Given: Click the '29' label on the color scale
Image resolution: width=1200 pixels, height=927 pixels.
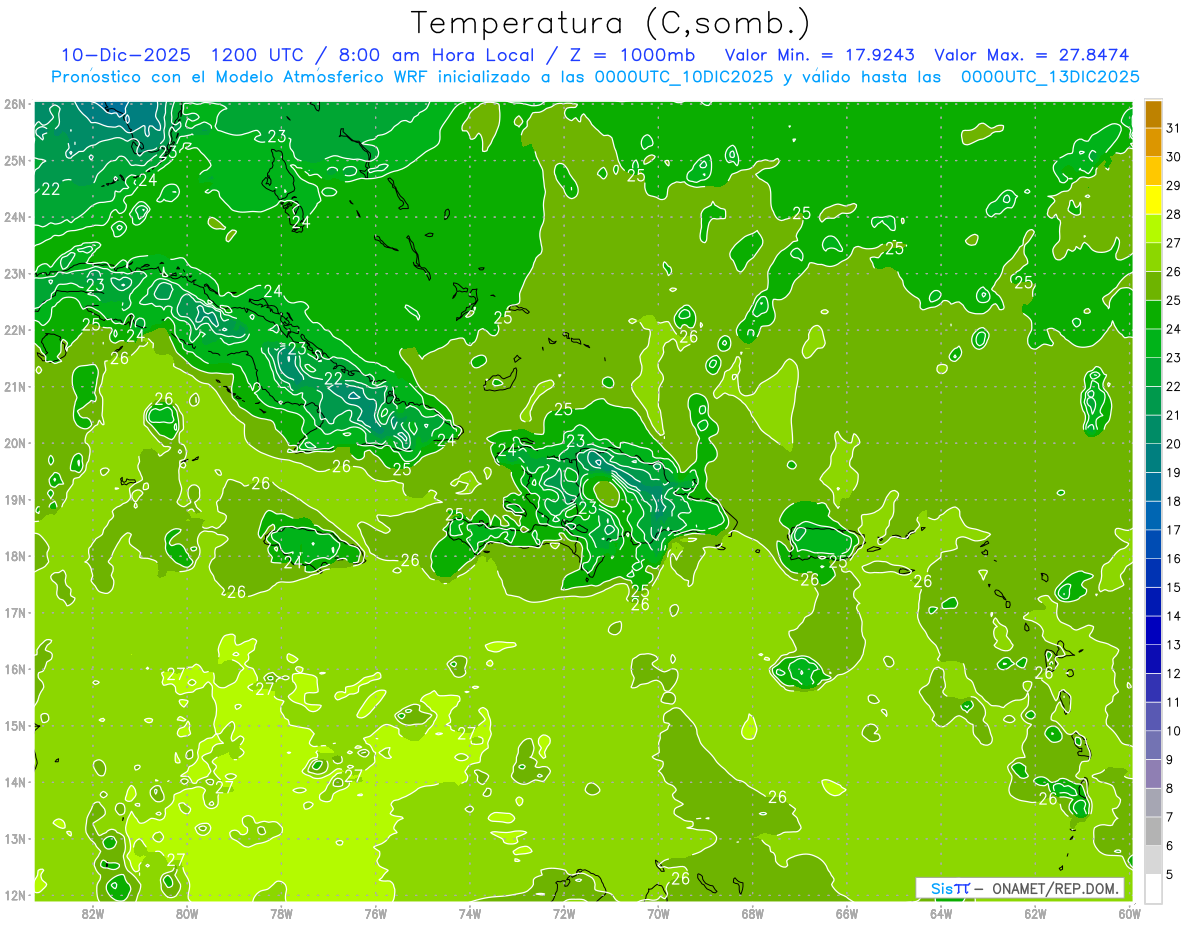Looking at the screenshot, I should tap(1174, 186).
